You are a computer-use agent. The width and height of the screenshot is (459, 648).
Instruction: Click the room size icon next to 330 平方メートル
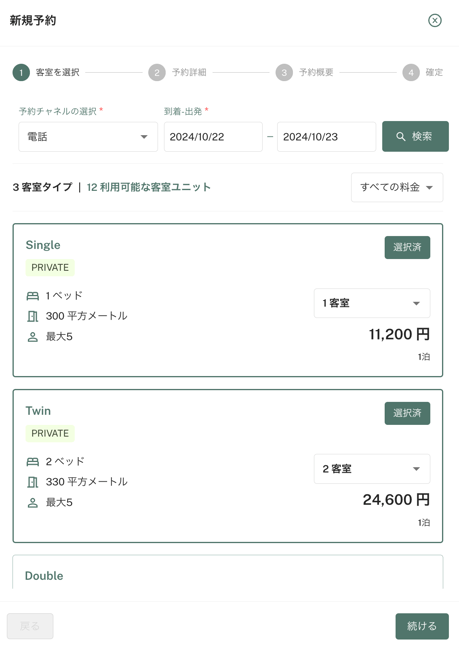pyautogui.click(x=33, y=482)
